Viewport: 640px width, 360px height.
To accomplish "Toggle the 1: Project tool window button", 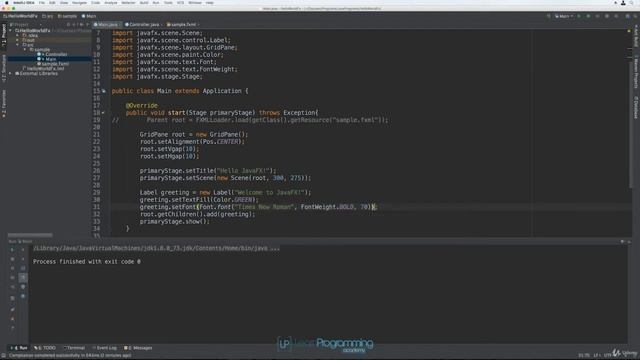I will pyautogui.click(x=4, y=36).
